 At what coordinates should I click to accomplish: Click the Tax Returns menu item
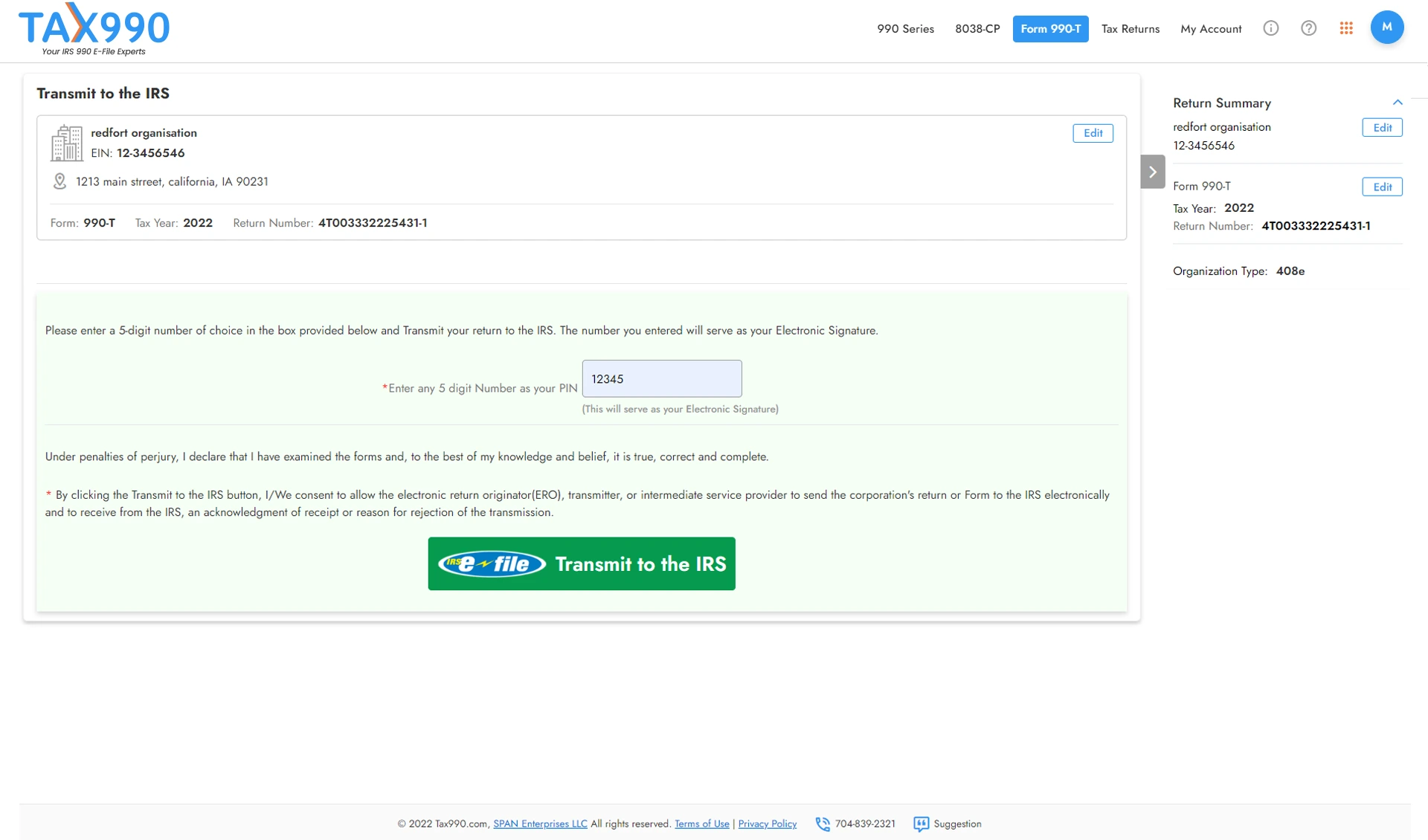(x=1130, y=27)
